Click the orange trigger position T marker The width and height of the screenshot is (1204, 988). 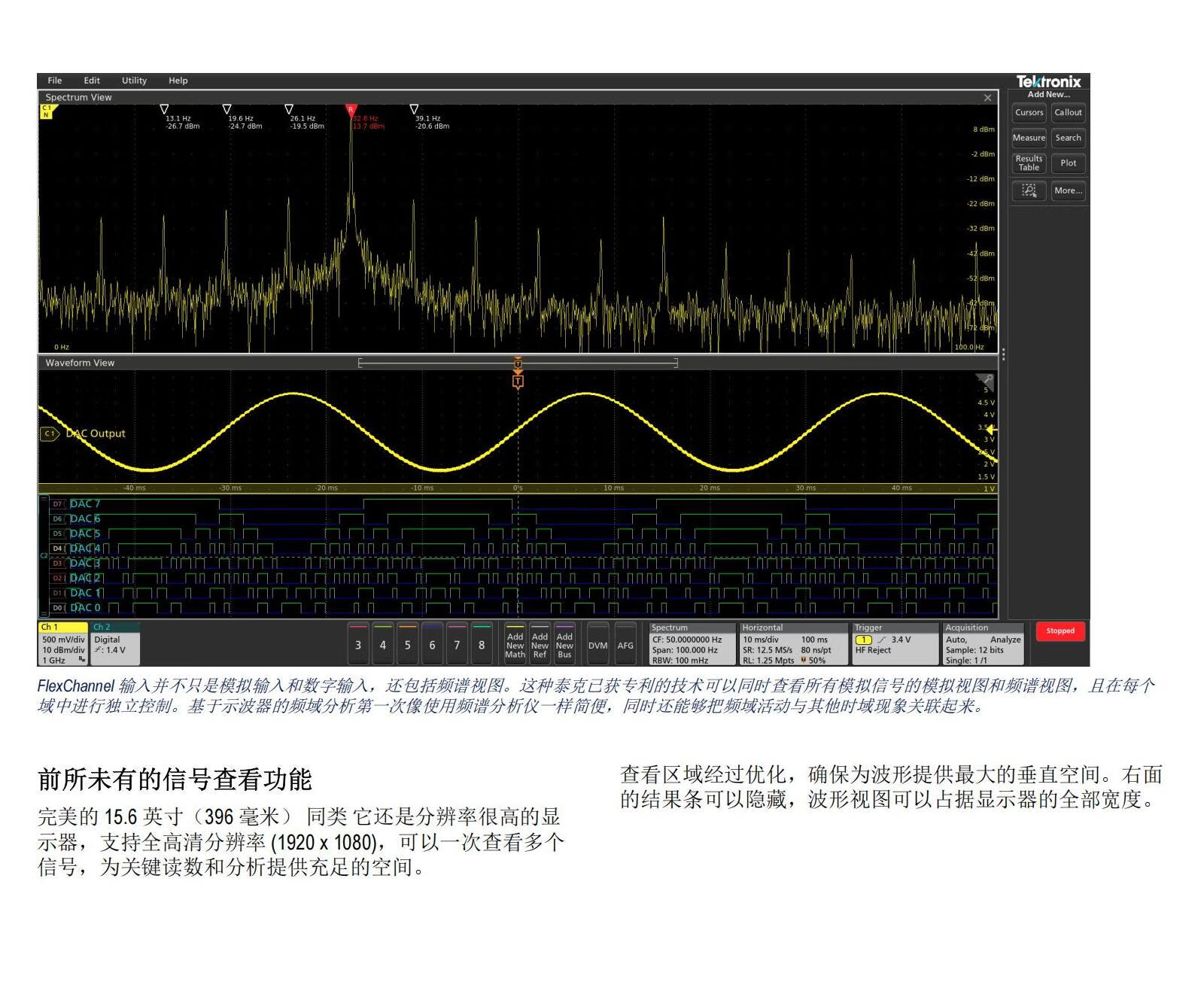point(518,382)
